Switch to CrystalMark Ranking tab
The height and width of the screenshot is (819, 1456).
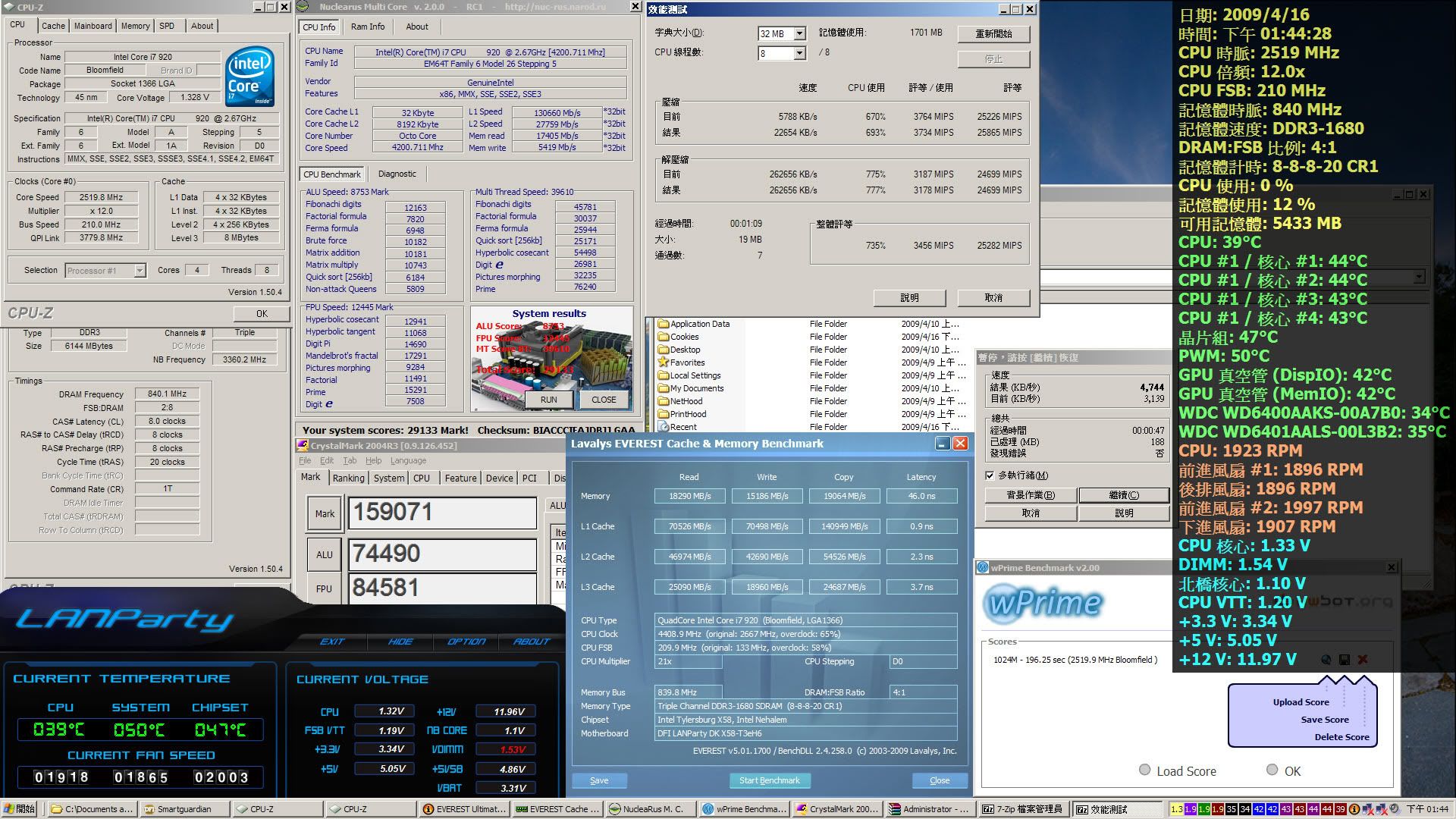pyautogui.click(x=348, y=478)
